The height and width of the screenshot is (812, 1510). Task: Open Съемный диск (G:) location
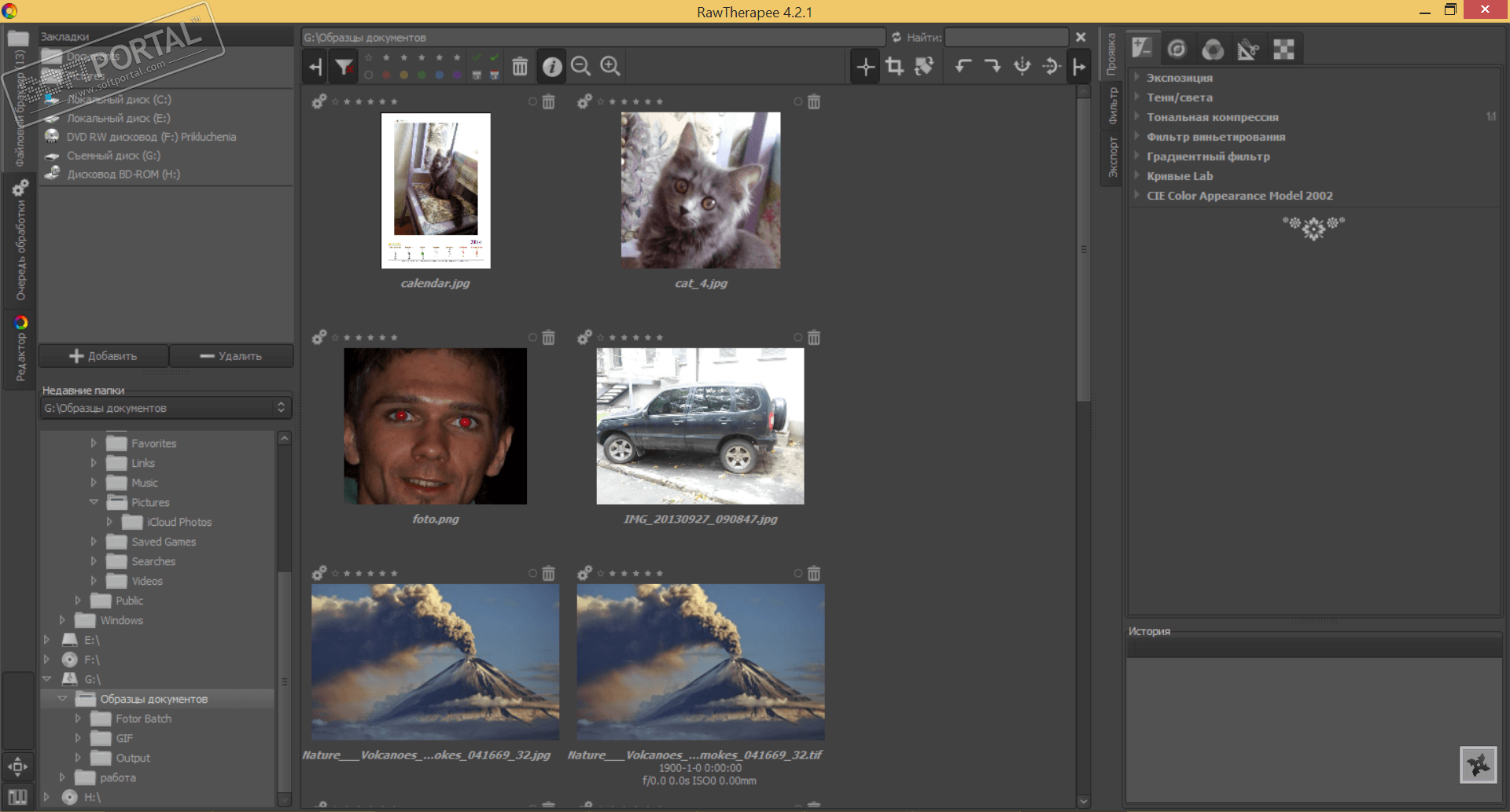113,156
